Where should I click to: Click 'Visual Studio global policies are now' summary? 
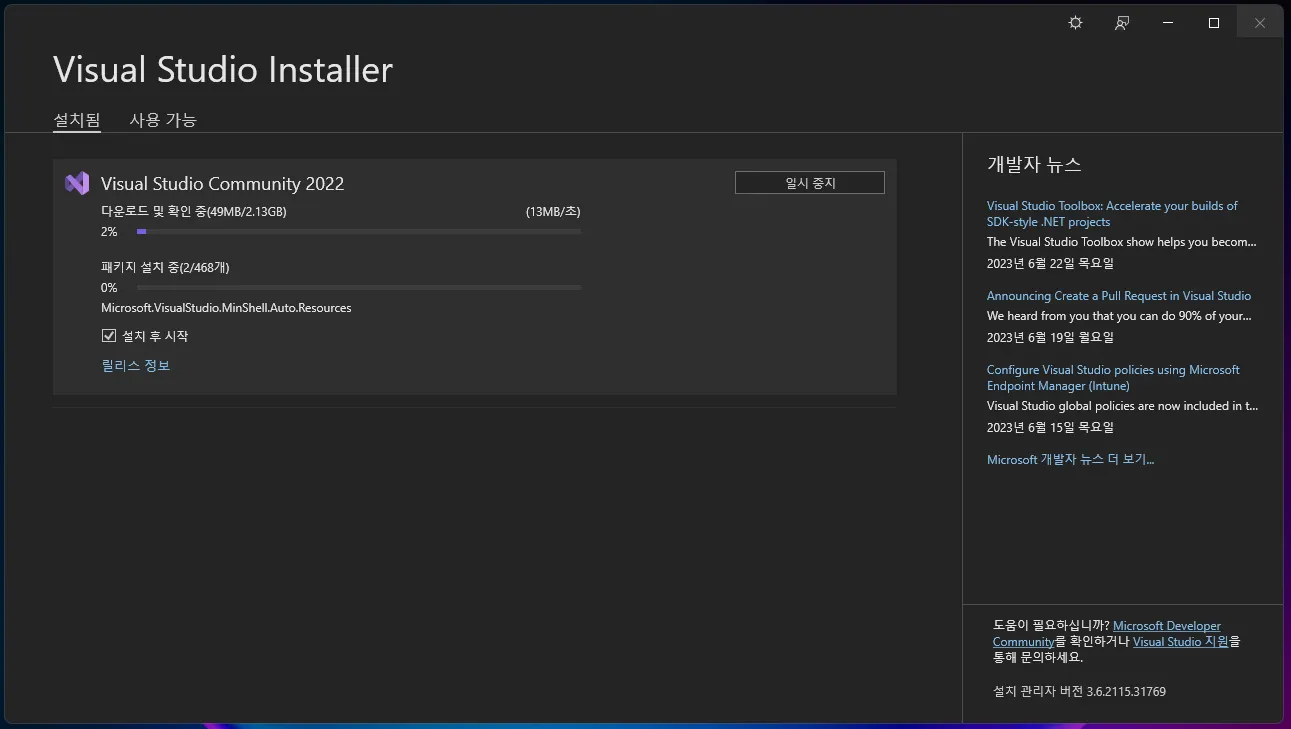point(1122,406)
